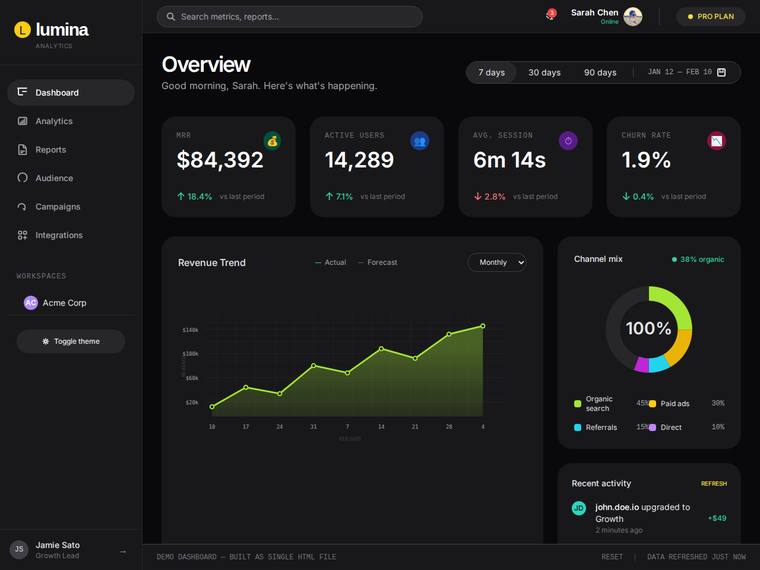Select the Acme Corp workspace

coord(71,302)
